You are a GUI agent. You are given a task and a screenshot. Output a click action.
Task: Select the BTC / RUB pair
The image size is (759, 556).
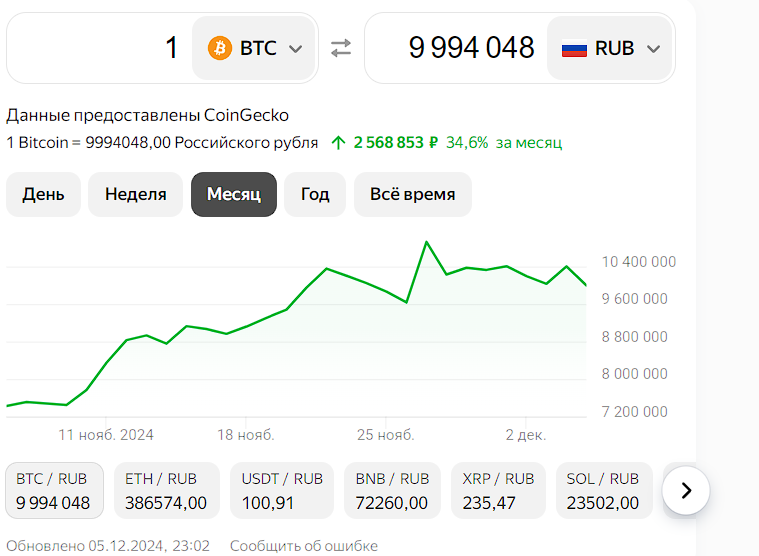click(x=55, y=490)
